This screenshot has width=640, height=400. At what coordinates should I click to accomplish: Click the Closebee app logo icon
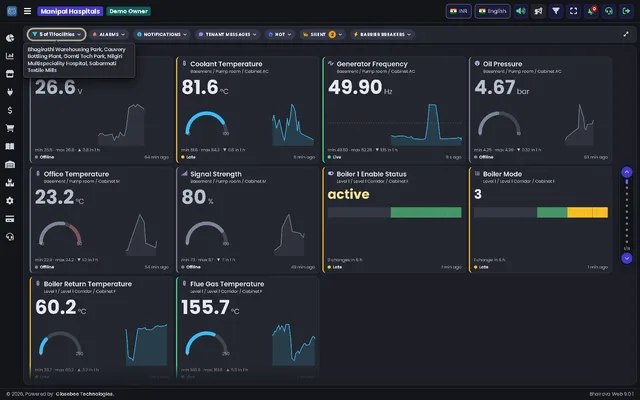(12, 11)
